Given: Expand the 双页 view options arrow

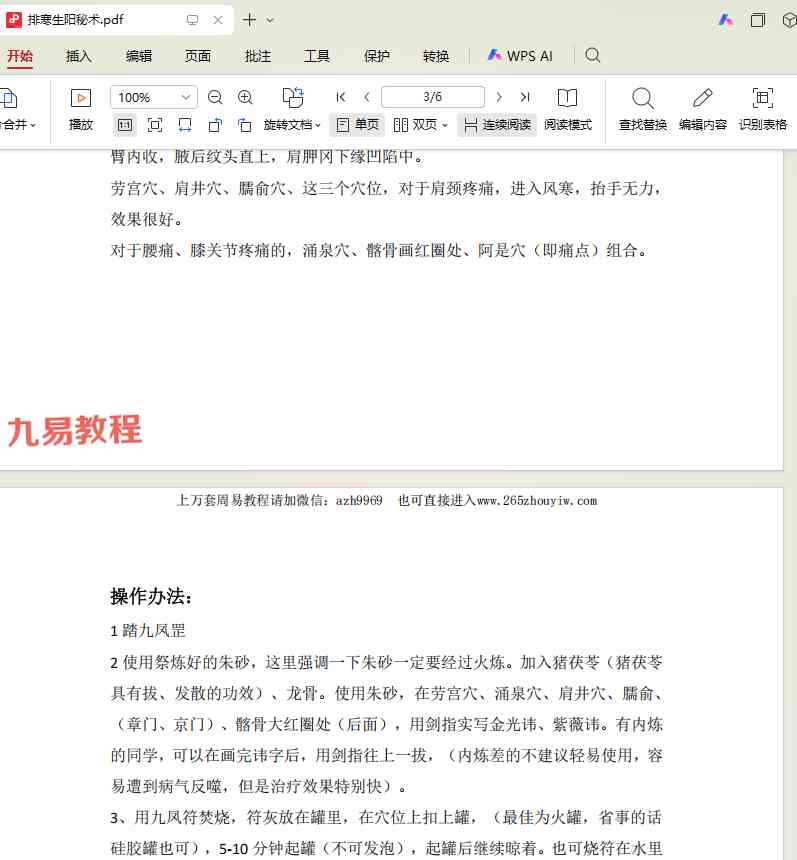Looking at the screenshot, I should (x=445, y=126).
